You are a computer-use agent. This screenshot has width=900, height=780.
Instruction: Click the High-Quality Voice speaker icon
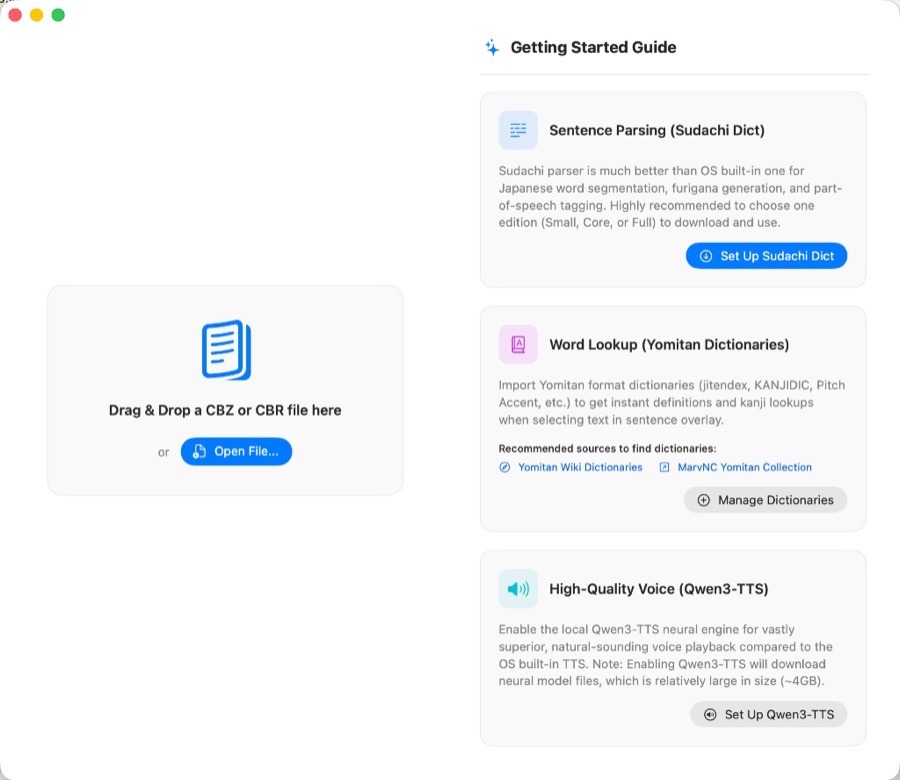[518, 589]
